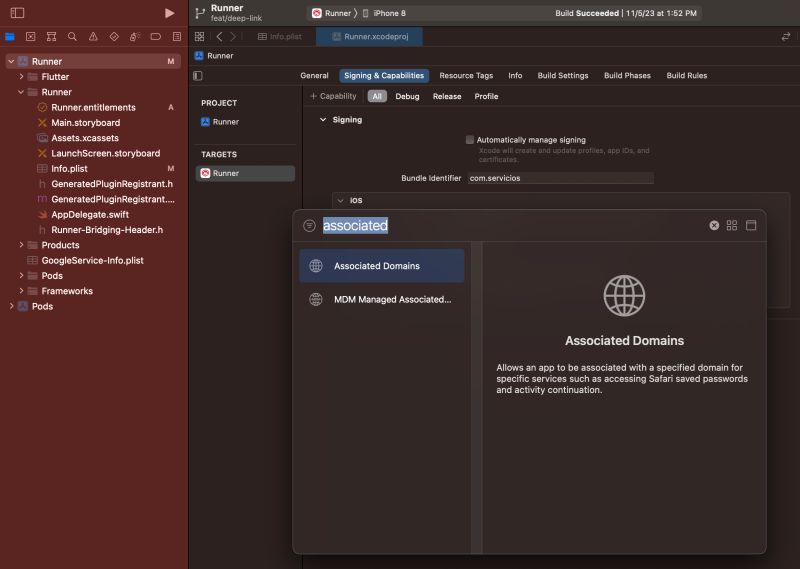800x569 pixels.
Task: Collapse the Runner group folder
Action: pyautogui.click(x=21, y=92)
